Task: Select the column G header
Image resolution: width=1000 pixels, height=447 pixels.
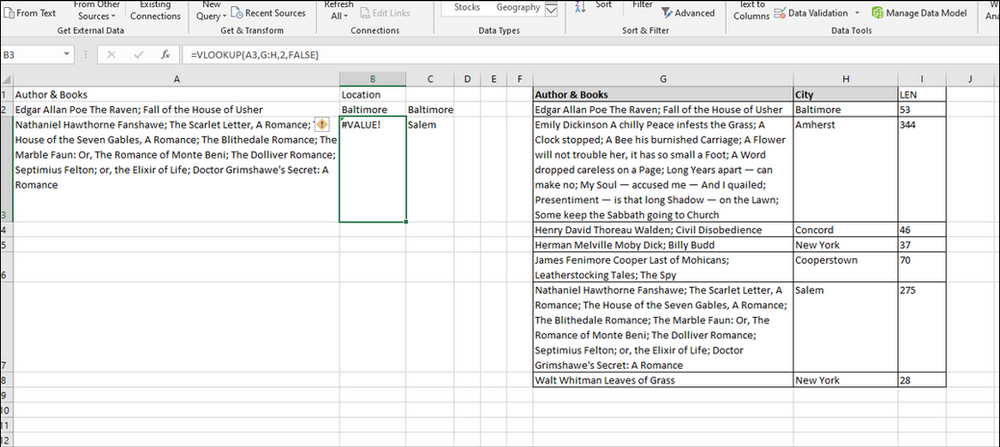Action: pyautogui.click(x=663, y=79)
